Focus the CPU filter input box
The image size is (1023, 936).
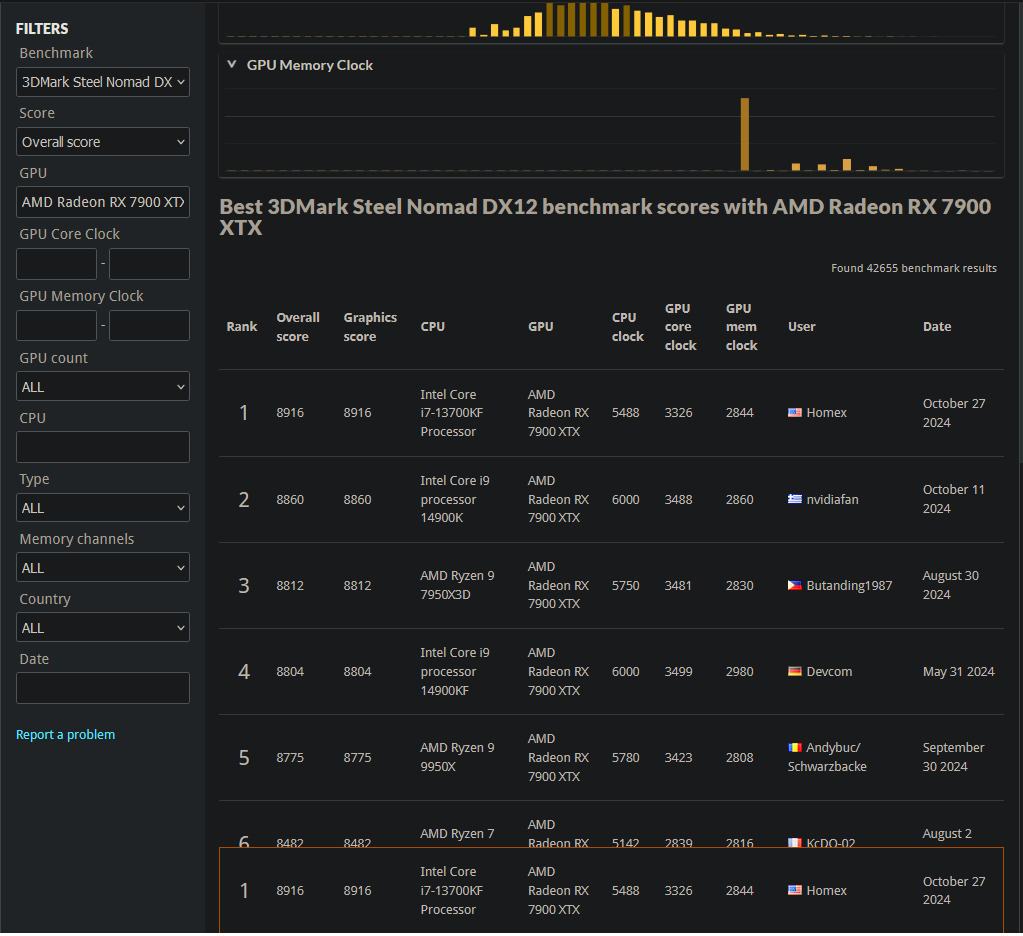click(103, 447)
